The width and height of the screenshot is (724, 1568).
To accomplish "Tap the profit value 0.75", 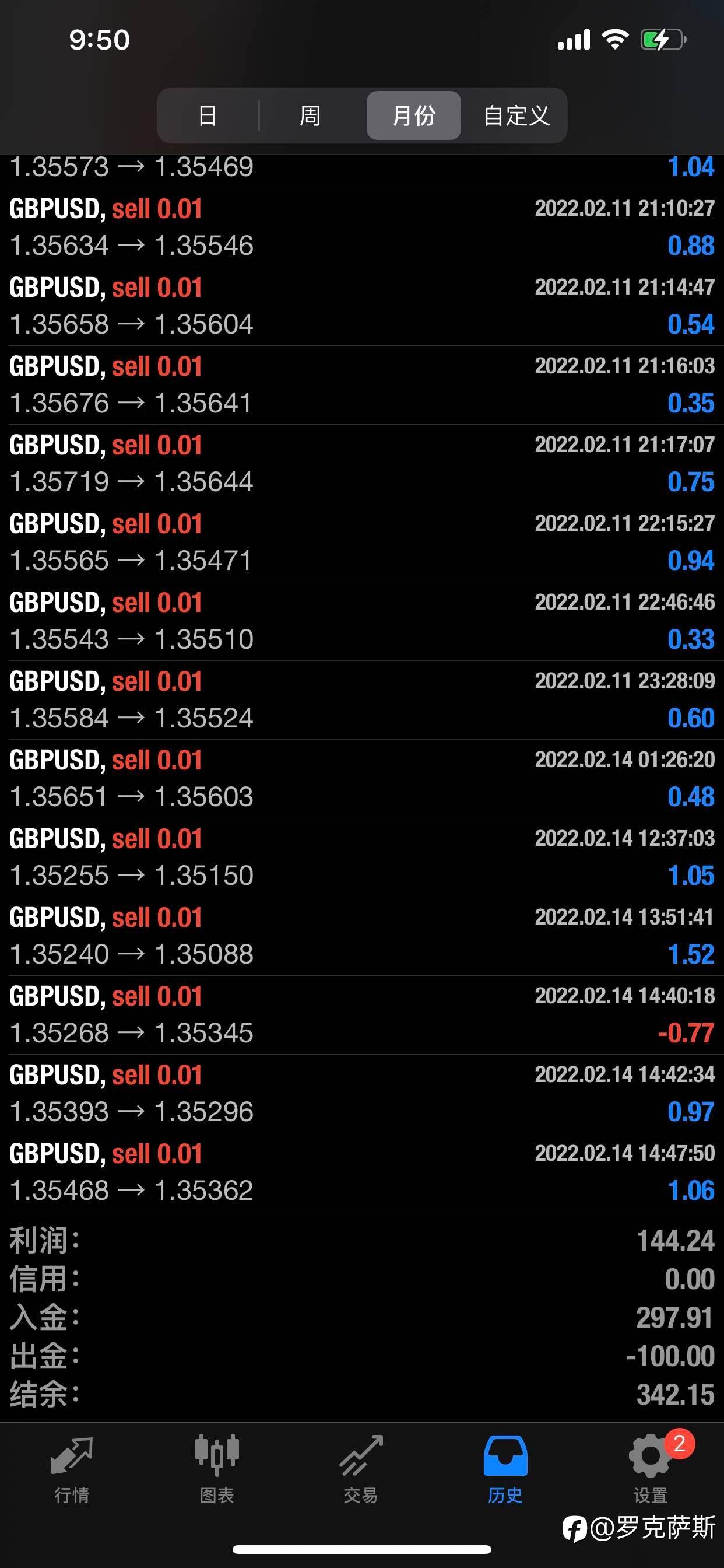I will [x=691, y=482].
